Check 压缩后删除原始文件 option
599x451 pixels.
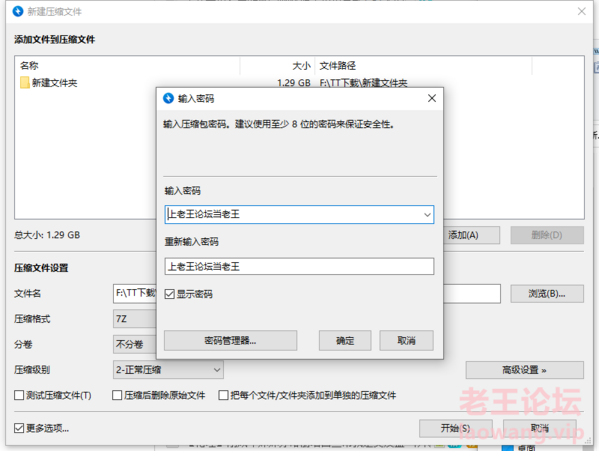[117, 395]
